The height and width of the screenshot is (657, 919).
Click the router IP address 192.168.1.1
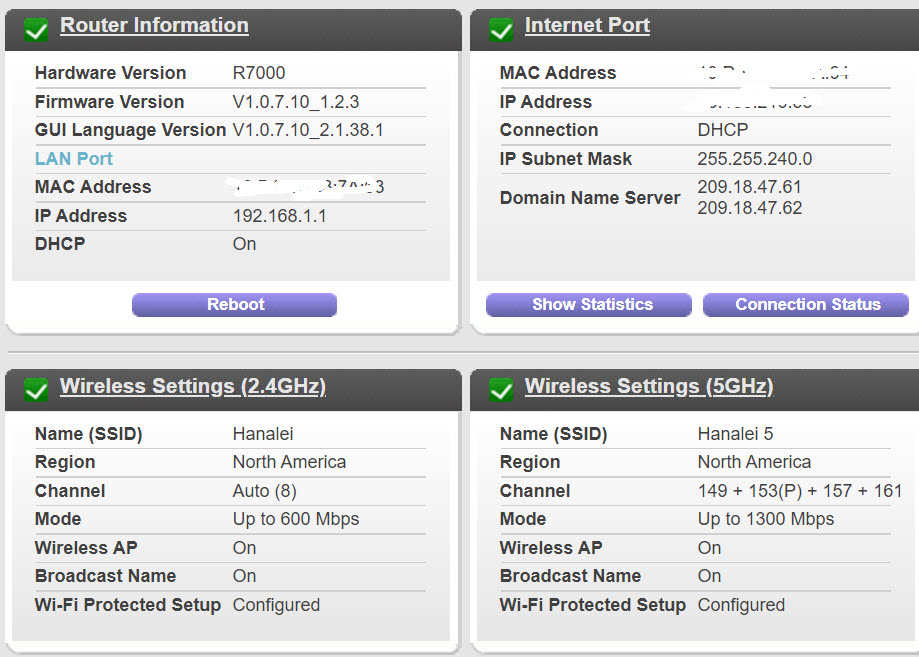point(279,216)
